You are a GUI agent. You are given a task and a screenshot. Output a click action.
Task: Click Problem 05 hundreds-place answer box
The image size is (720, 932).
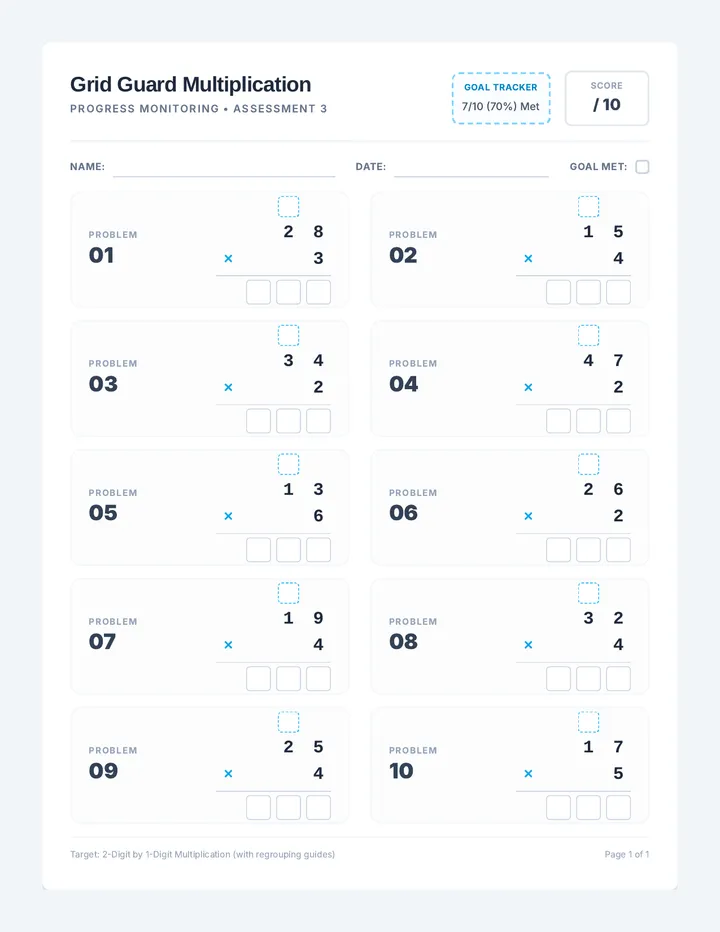[259, 550]
